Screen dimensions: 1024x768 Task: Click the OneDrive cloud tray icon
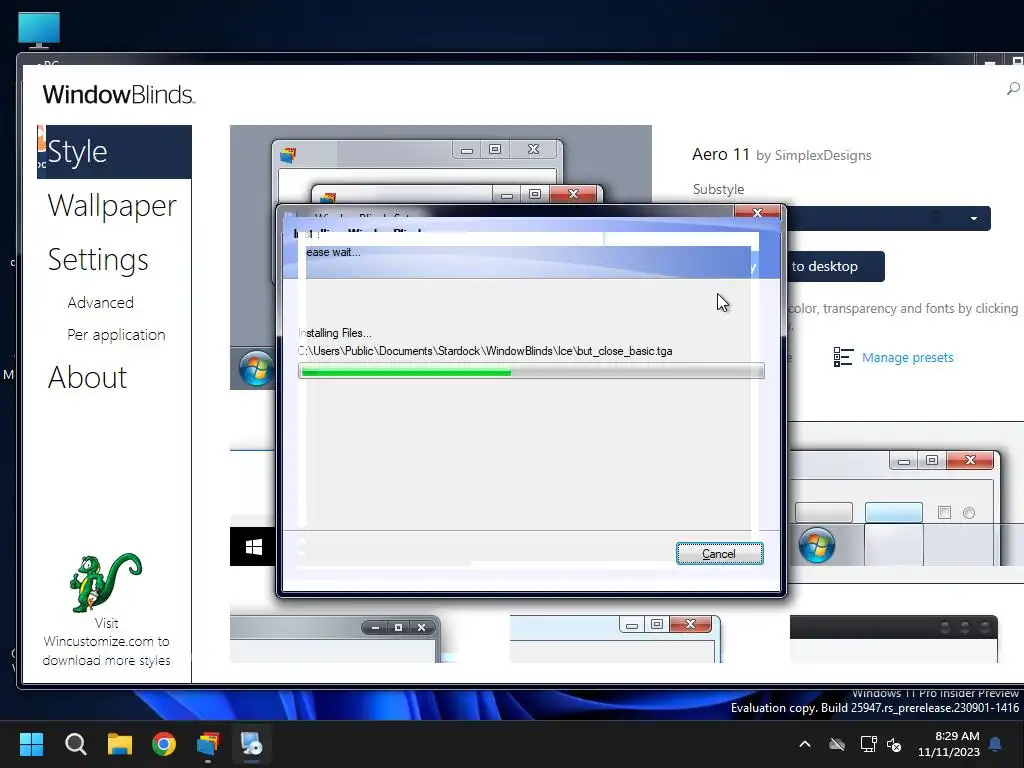click(837, 744)
